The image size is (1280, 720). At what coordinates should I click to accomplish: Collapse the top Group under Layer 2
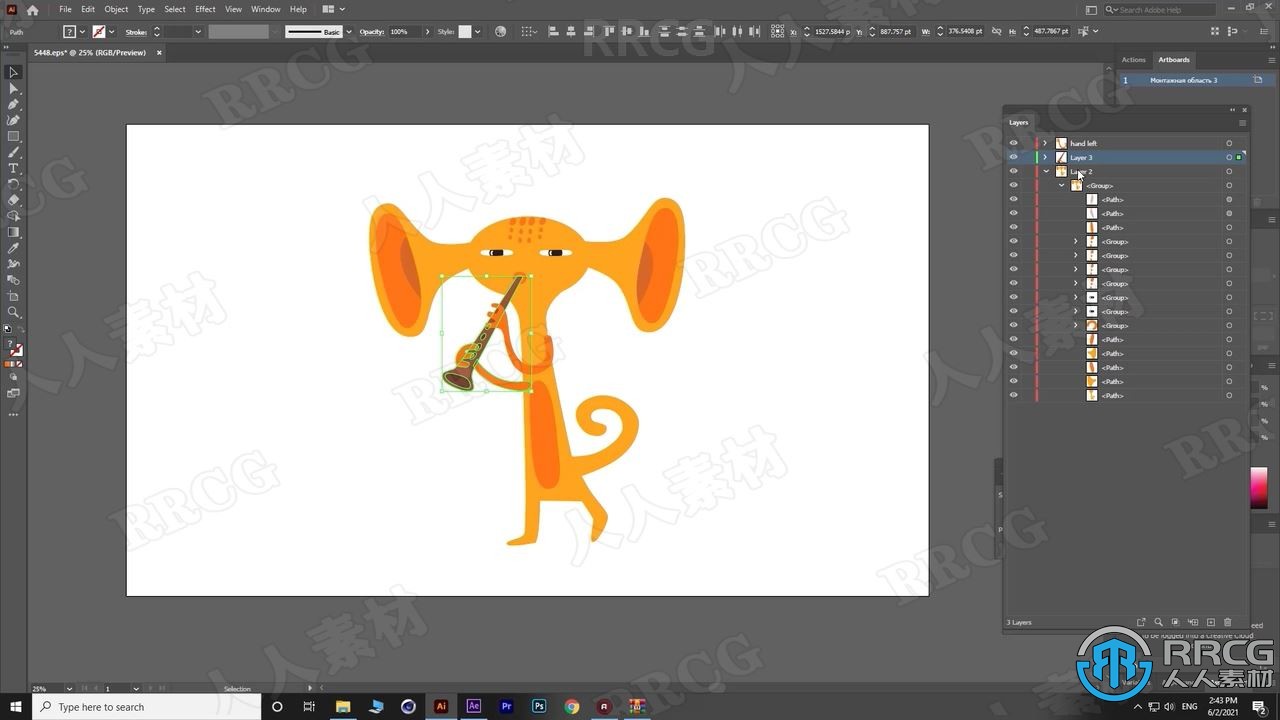pyautogui.click(x=1062, y=185)
